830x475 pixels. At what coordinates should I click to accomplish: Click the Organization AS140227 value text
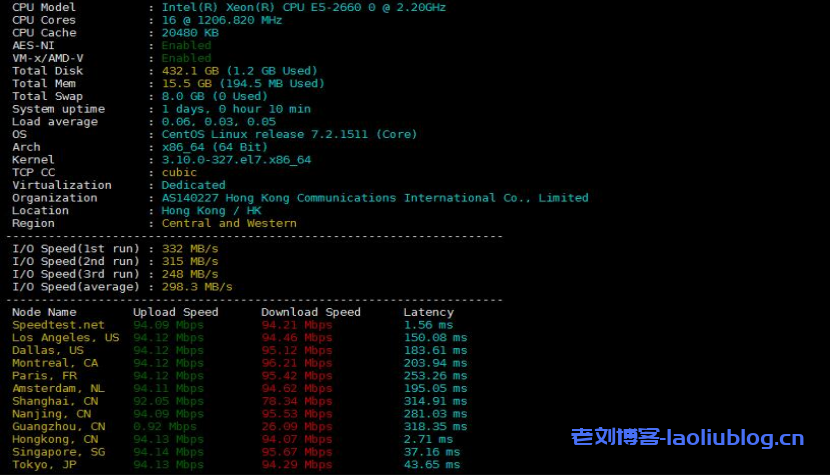click(x=375, y=198)
